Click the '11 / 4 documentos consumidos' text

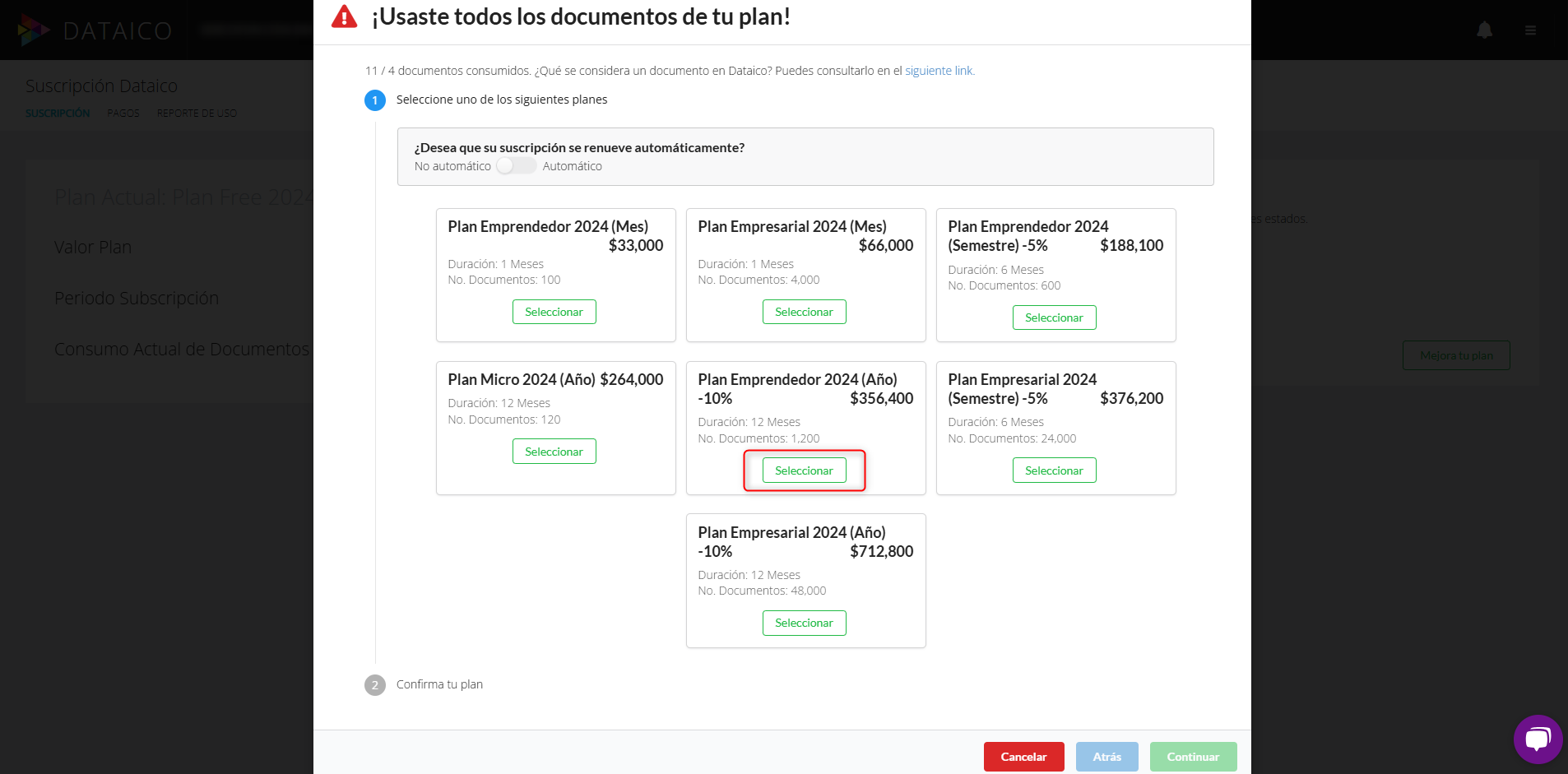coord(448,71)
